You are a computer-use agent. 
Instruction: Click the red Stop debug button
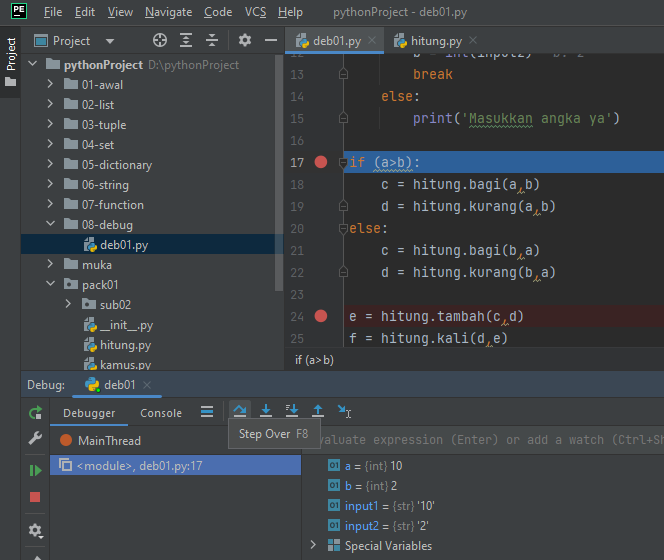point(35,497)
